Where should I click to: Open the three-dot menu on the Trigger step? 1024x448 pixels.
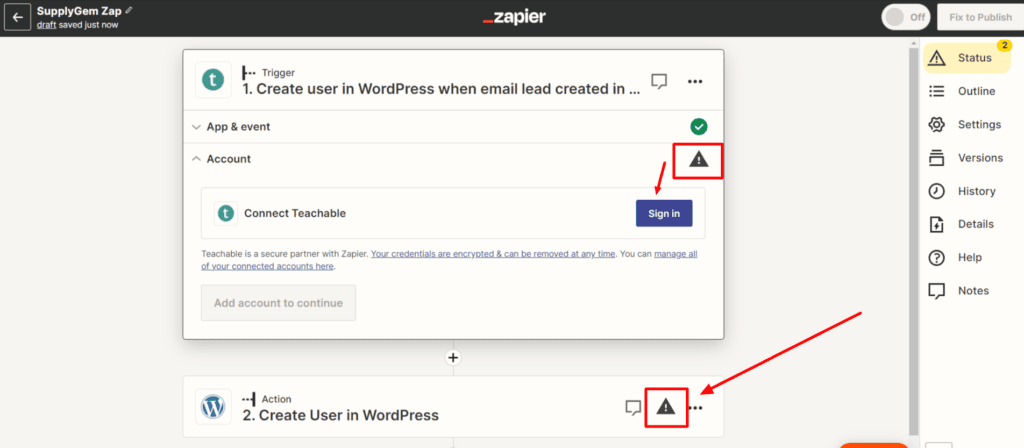[695, 82]
